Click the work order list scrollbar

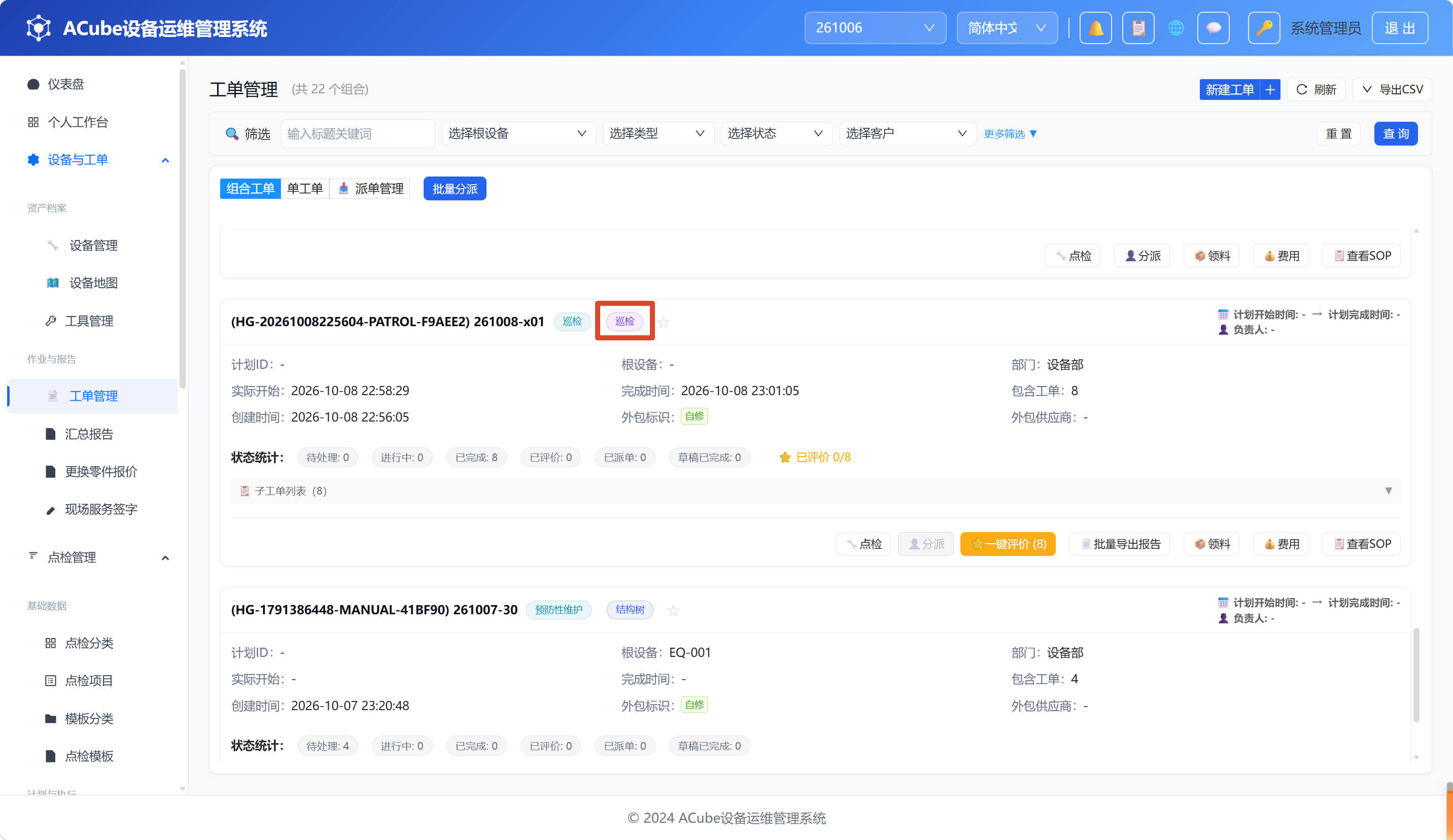1416,675
